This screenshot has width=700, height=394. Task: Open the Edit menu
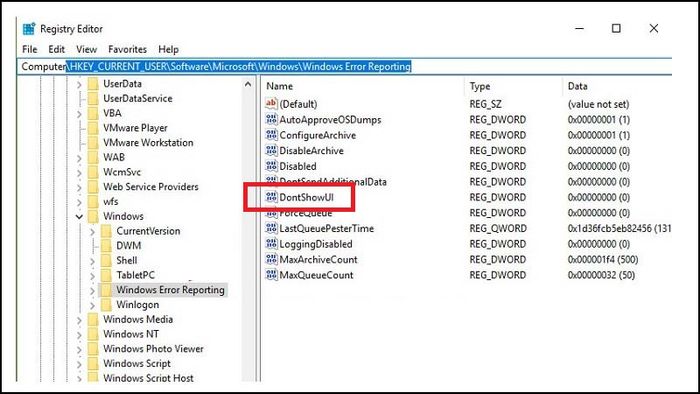click(x=57, y=49)
